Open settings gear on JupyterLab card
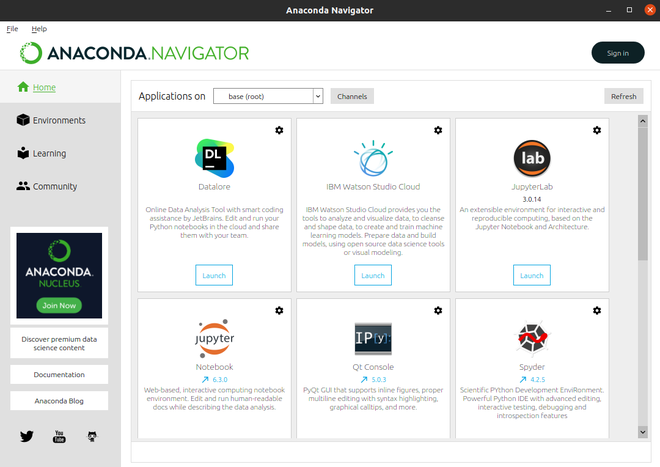Viewport: 660px width, 467px height. coord(597,130)
